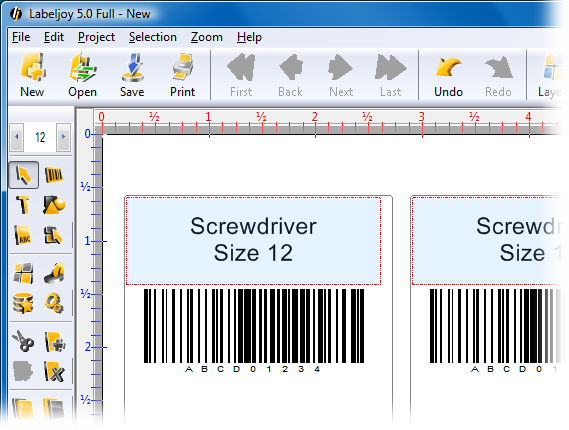Click the number field showing 12
Viewport: 569px width, 430px height.
coord(40,137)
